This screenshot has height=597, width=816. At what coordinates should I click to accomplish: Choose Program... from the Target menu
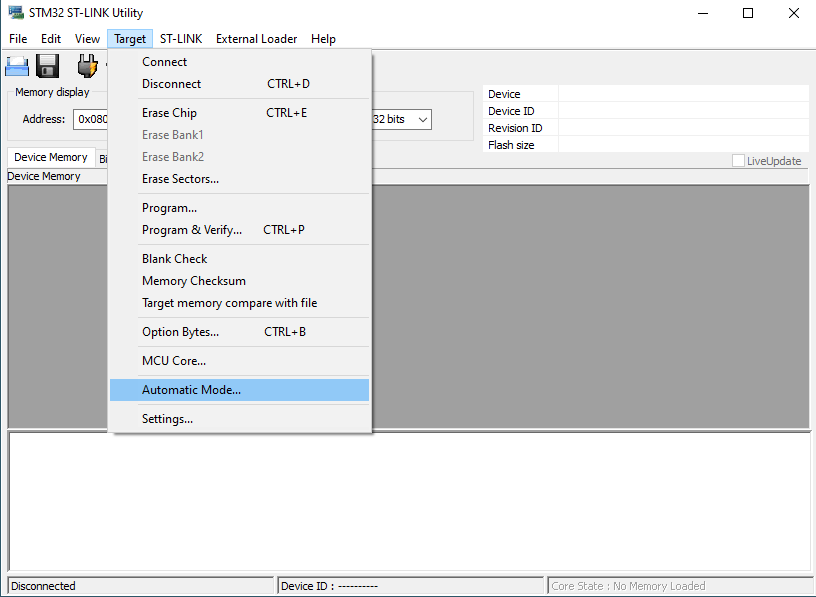239,208
